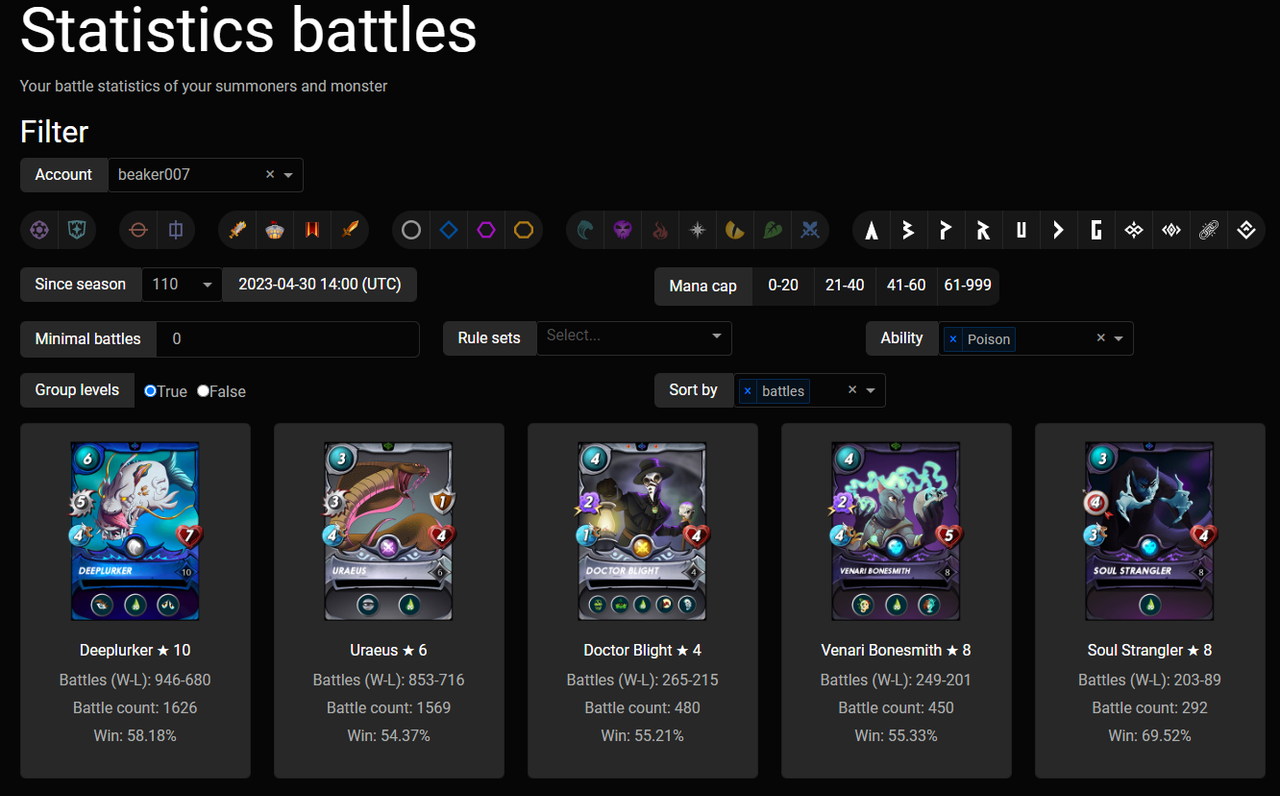Select the False radio for Group levels
Screen dimensions: 1280x796
[203, 391]
